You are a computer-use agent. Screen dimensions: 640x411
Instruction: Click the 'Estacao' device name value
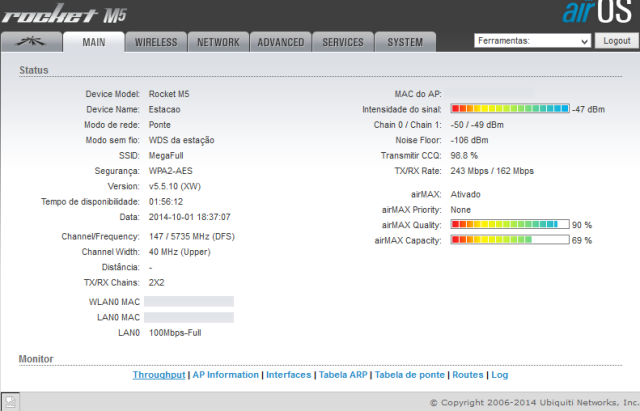(164, 109)
